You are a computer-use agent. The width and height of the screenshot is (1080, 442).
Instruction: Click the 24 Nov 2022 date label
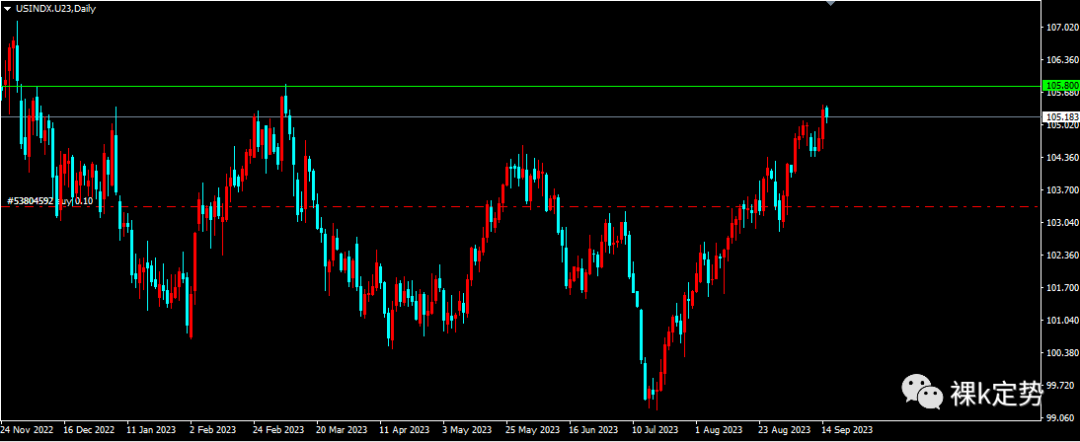click(26, 430)
